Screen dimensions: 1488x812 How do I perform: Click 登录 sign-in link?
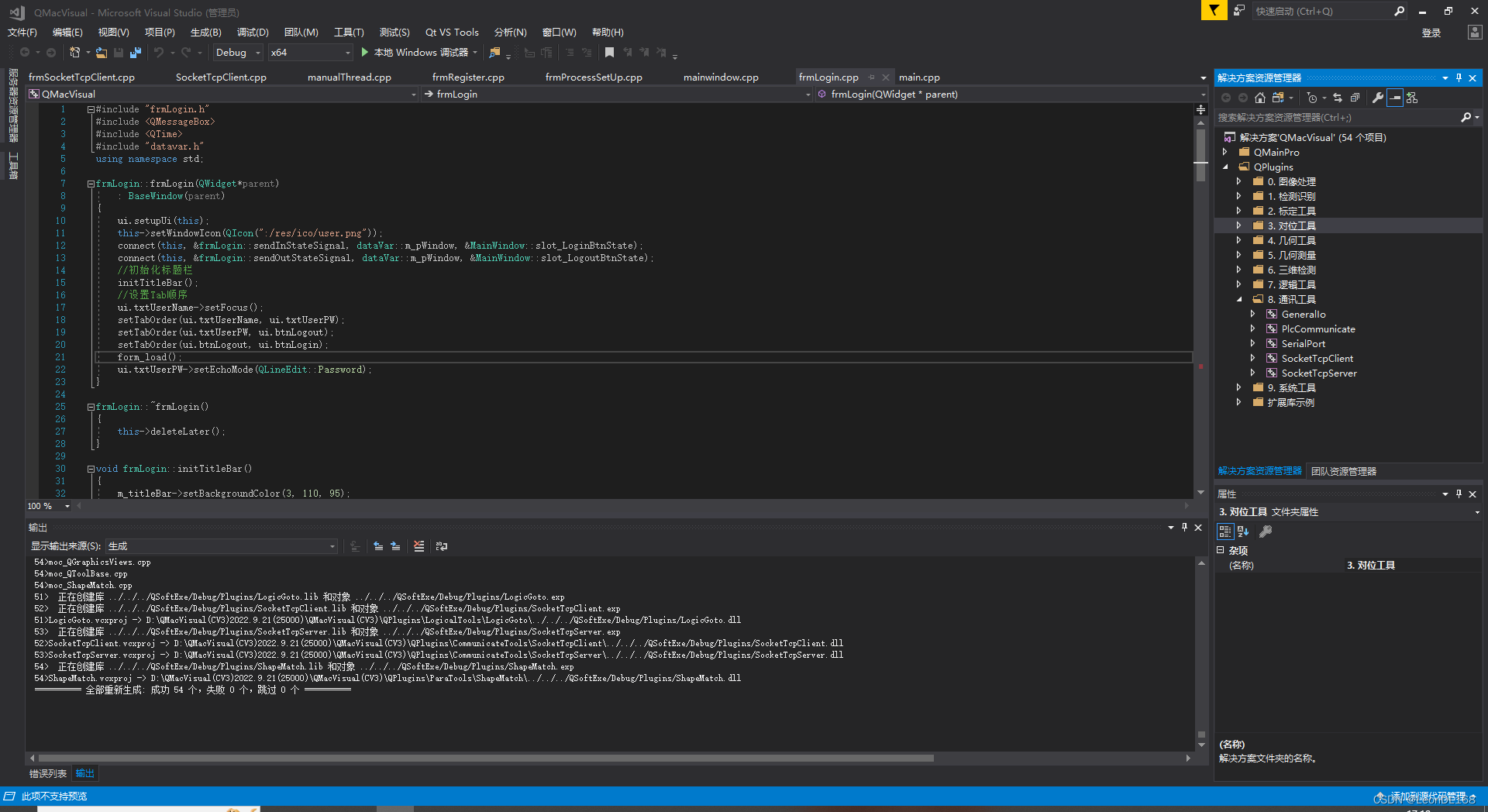click(x=1431, y=33)
